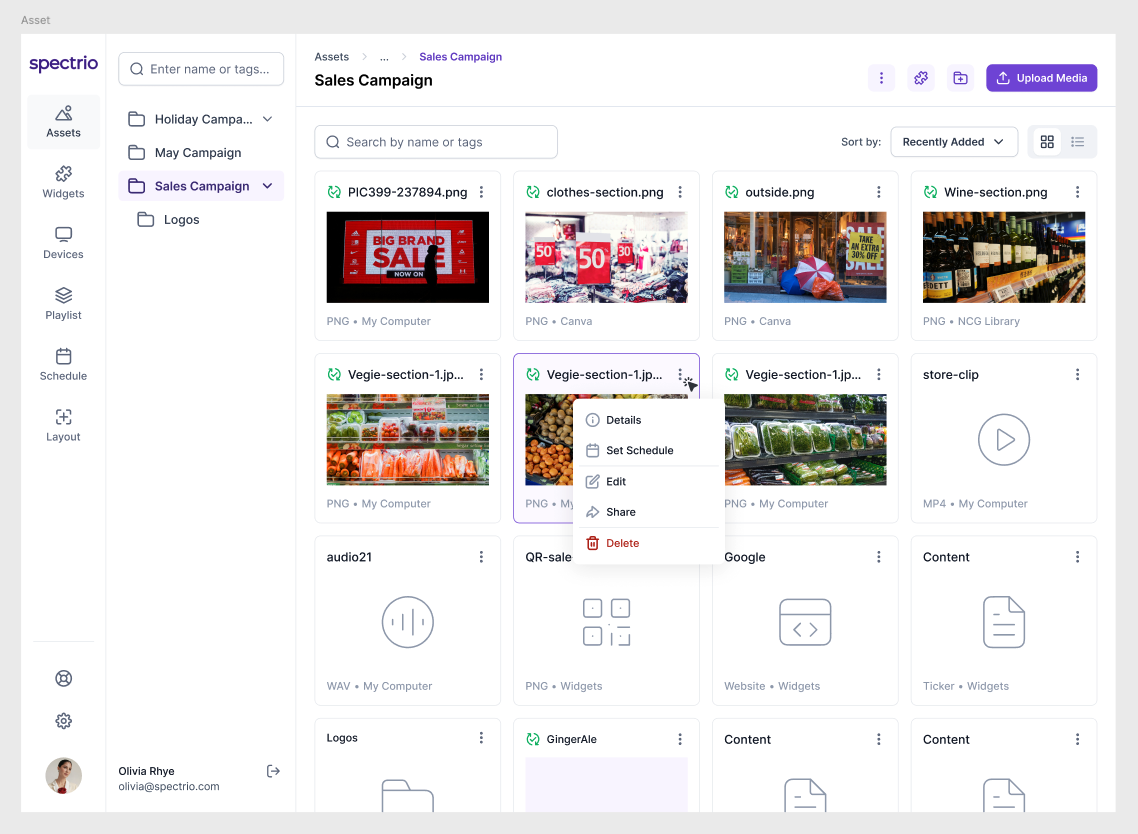The width and height of the screenshot is (1138, 834).
Task: Create a new folder using the folder-plus icon
Action: pyautogui.click(x=960, y=77)
